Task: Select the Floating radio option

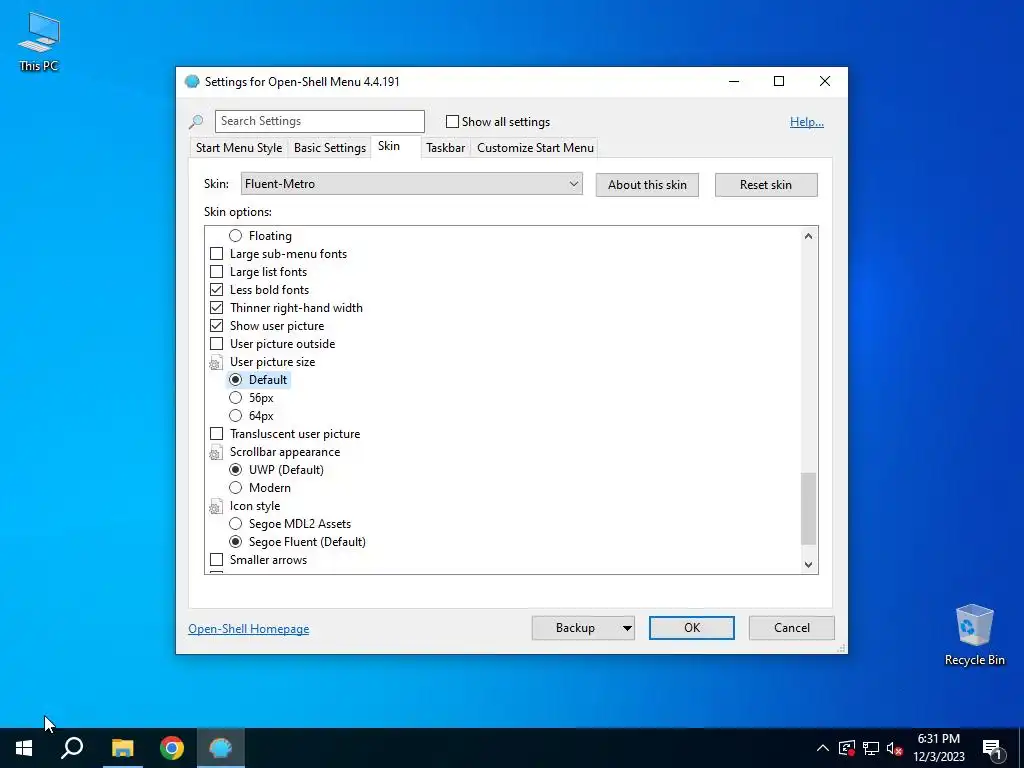Action: tap(235, 236)
